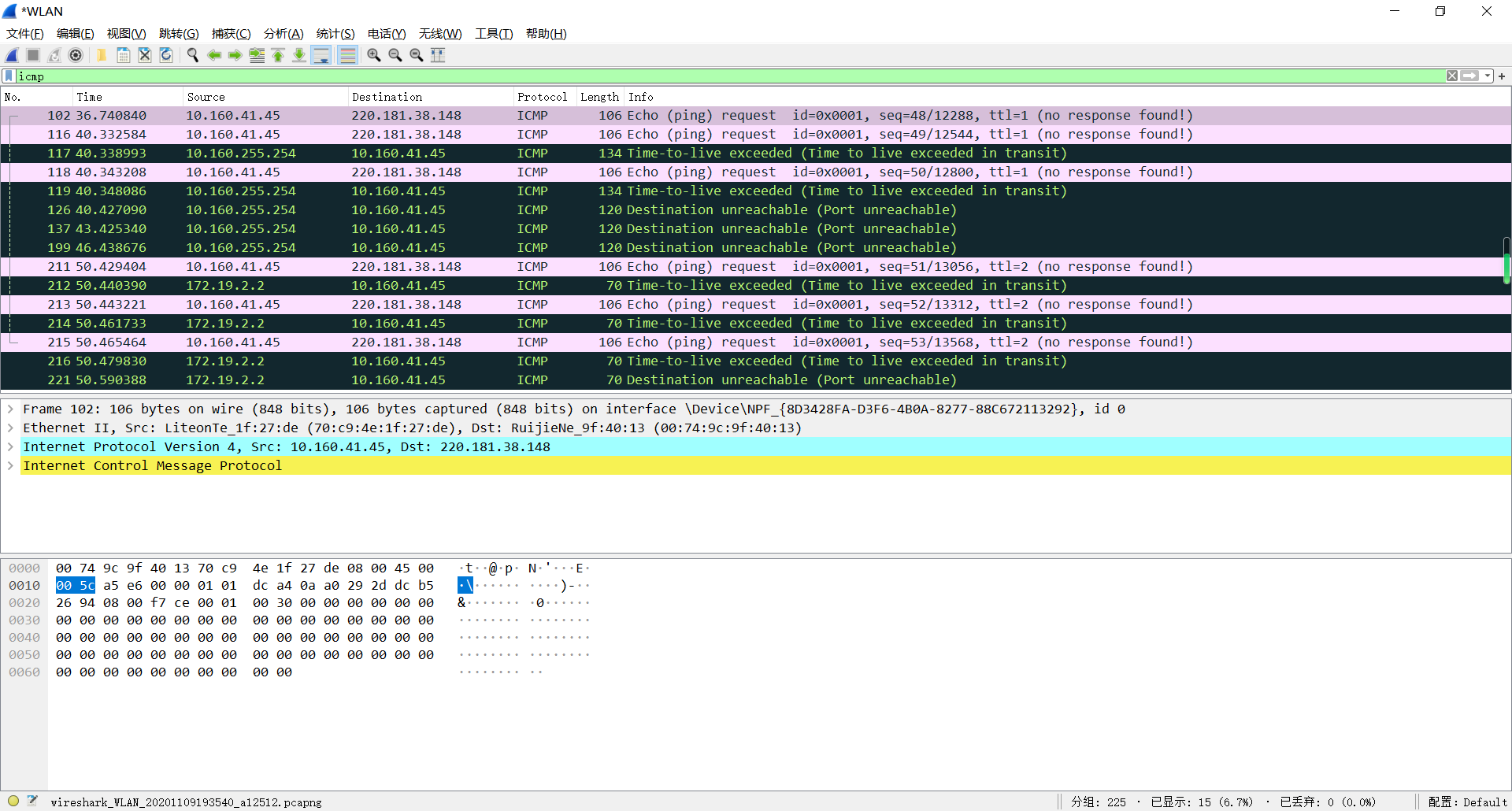Open recent display filters dropdown

point(1488,76)
